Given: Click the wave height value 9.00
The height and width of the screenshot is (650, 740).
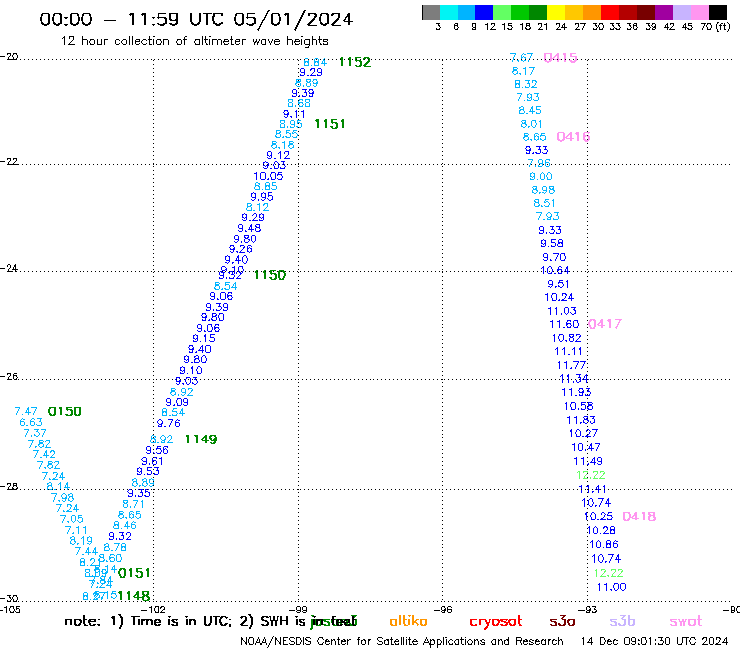Looking at the screenshot, I should (541, 177).
